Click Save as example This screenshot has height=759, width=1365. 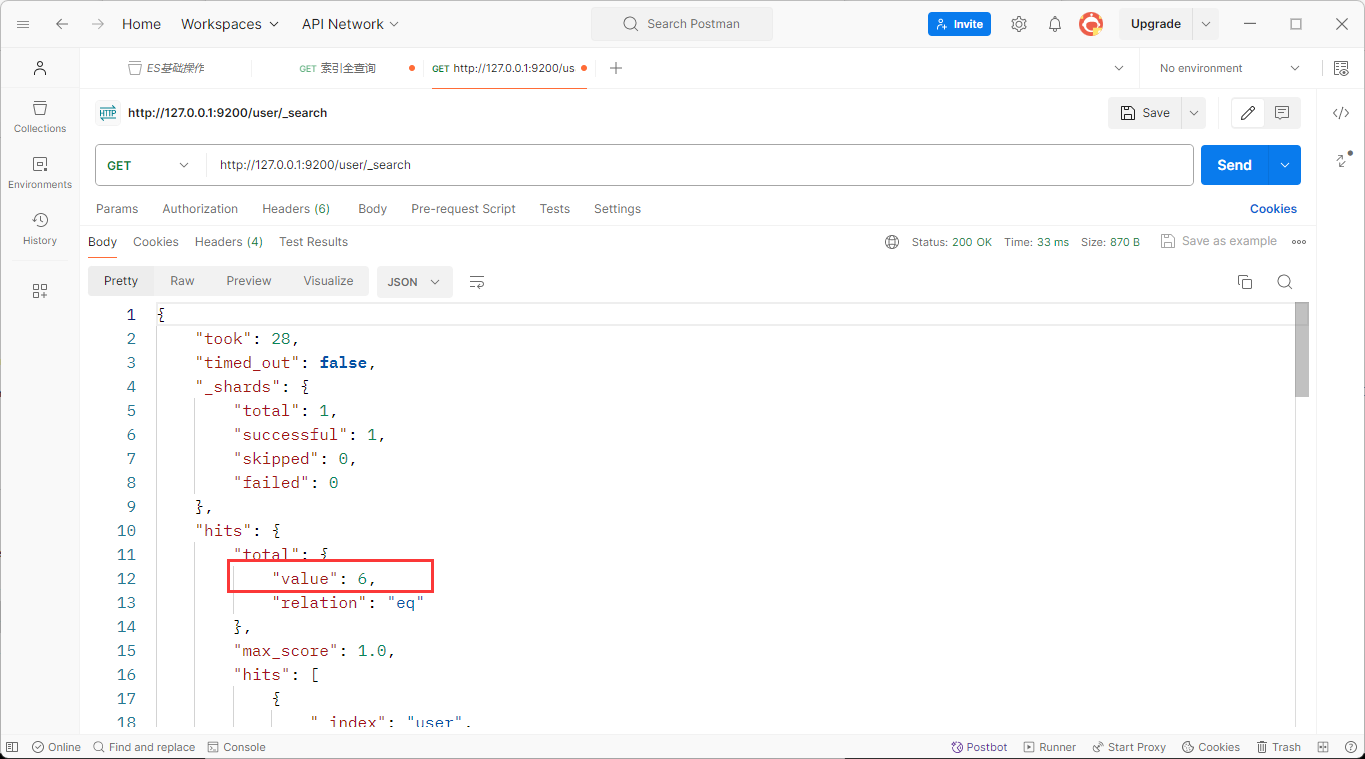pyautogui.click(x=1219, y=241)
